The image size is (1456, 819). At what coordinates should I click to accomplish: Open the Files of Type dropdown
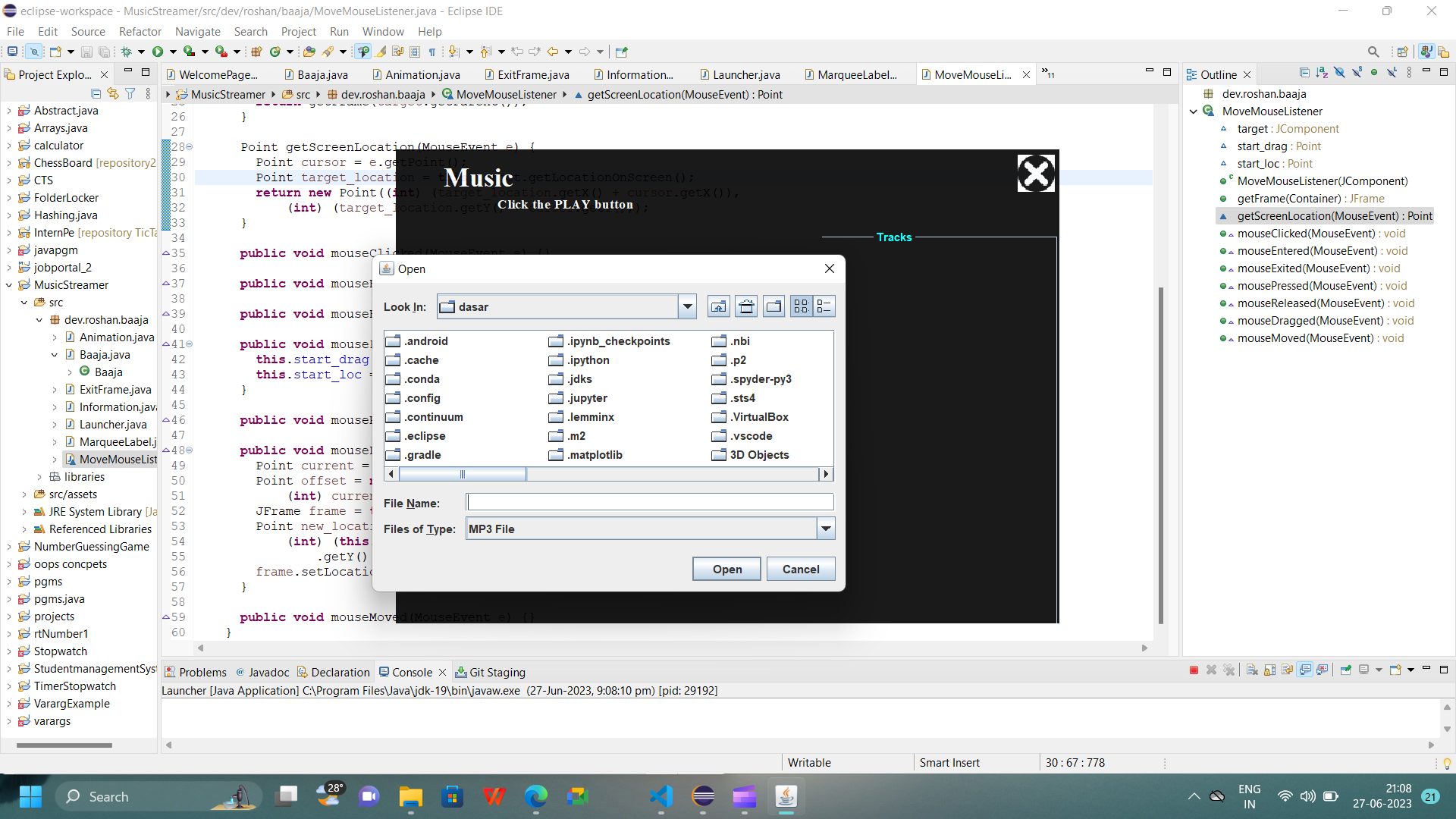[826, 529]
